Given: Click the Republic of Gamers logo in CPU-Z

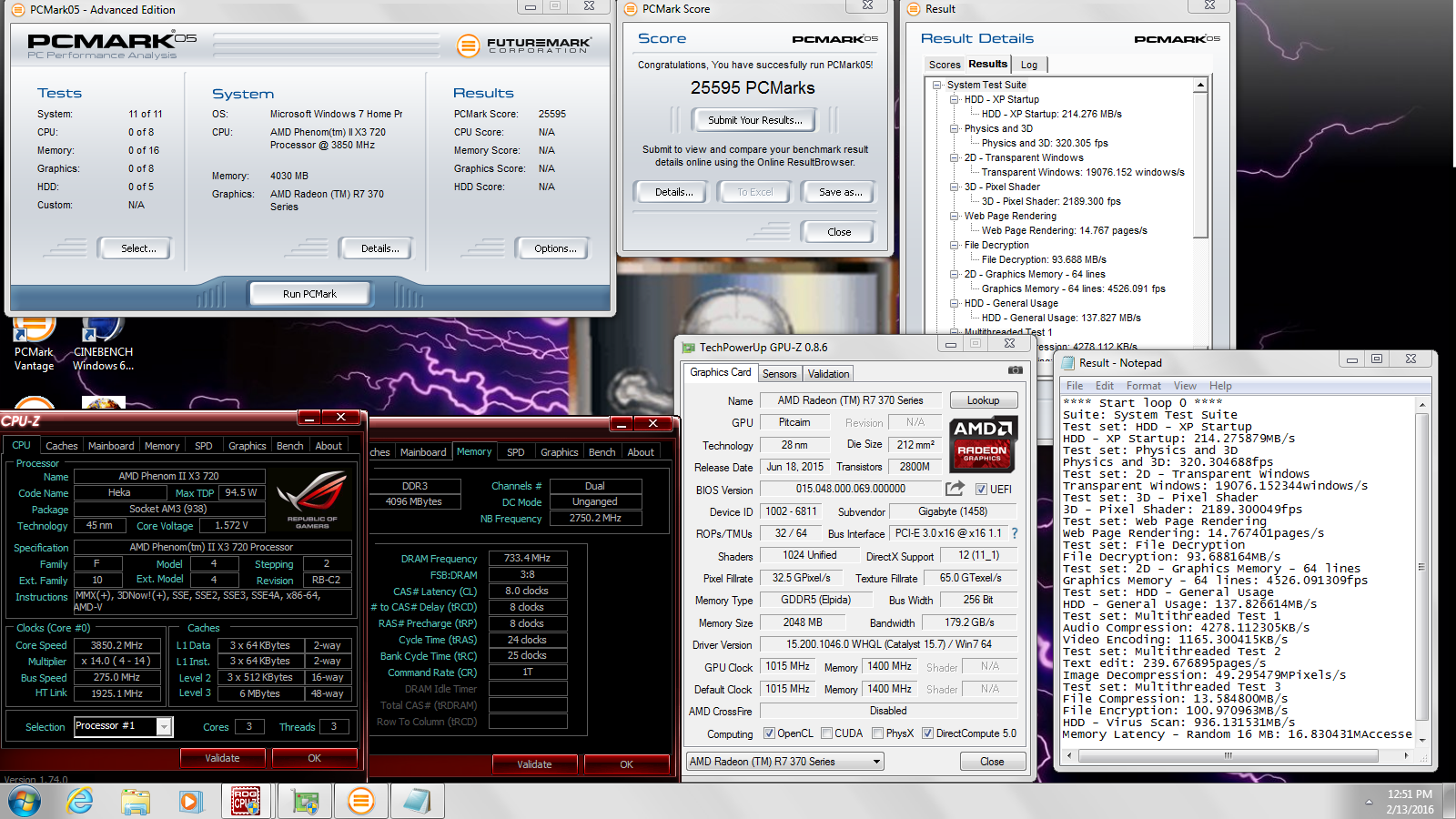Looking at the screenshot, I should [312, 500].
